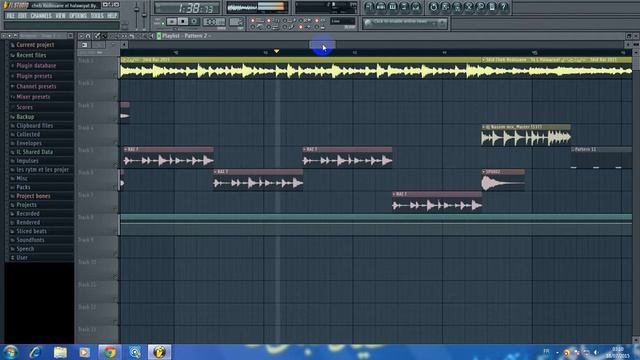Open the playlist options menu icon
The height and width of the screenshot is (360, 640).
81,36
